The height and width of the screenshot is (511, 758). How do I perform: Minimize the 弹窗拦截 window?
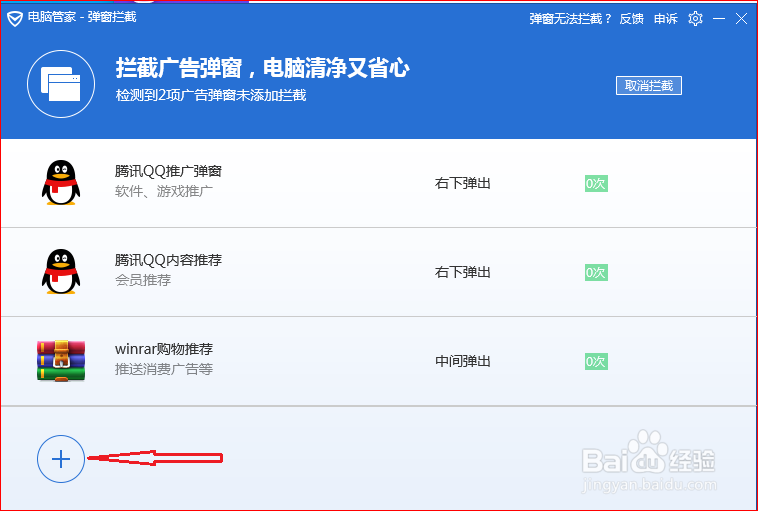pyautogui.click(x=719, y=19)
